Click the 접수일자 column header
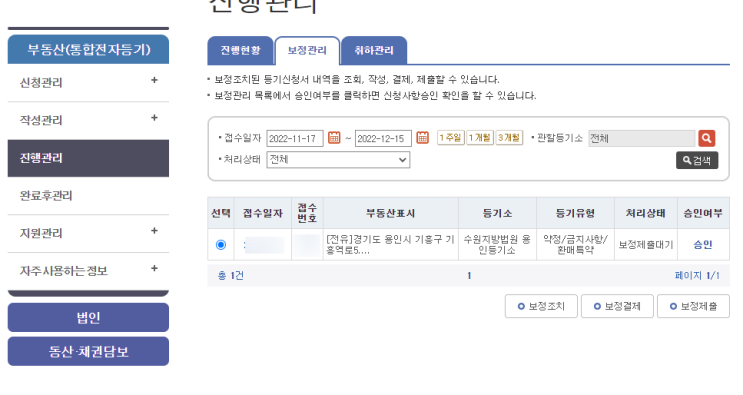 pyautogui.click(x=263, y=213)
